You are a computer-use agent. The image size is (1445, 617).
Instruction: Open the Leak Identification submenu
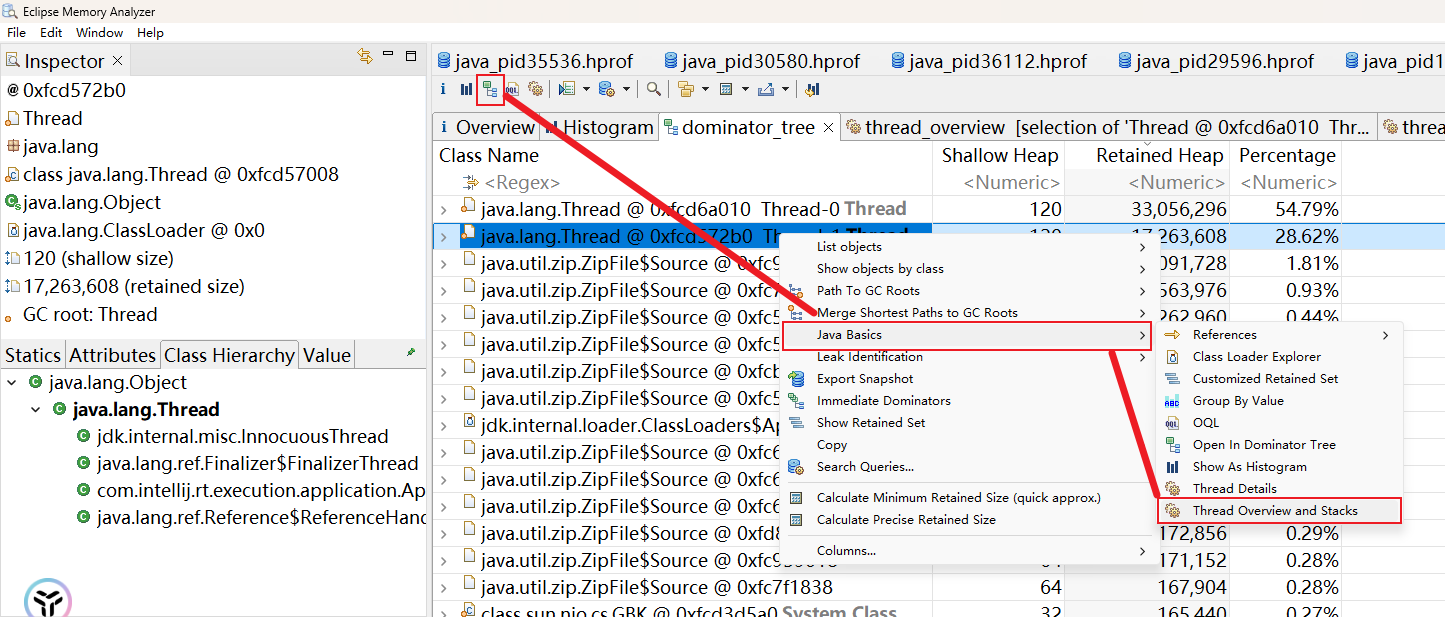[966, 356]
